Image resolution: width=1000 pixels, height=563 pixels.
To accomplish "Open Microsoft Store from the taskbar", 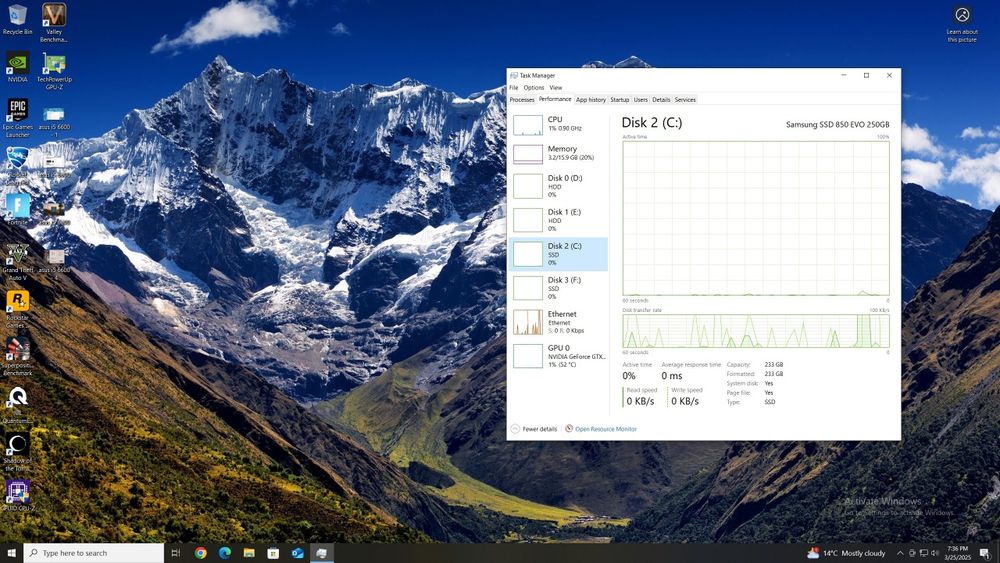I will click(273, 553).
